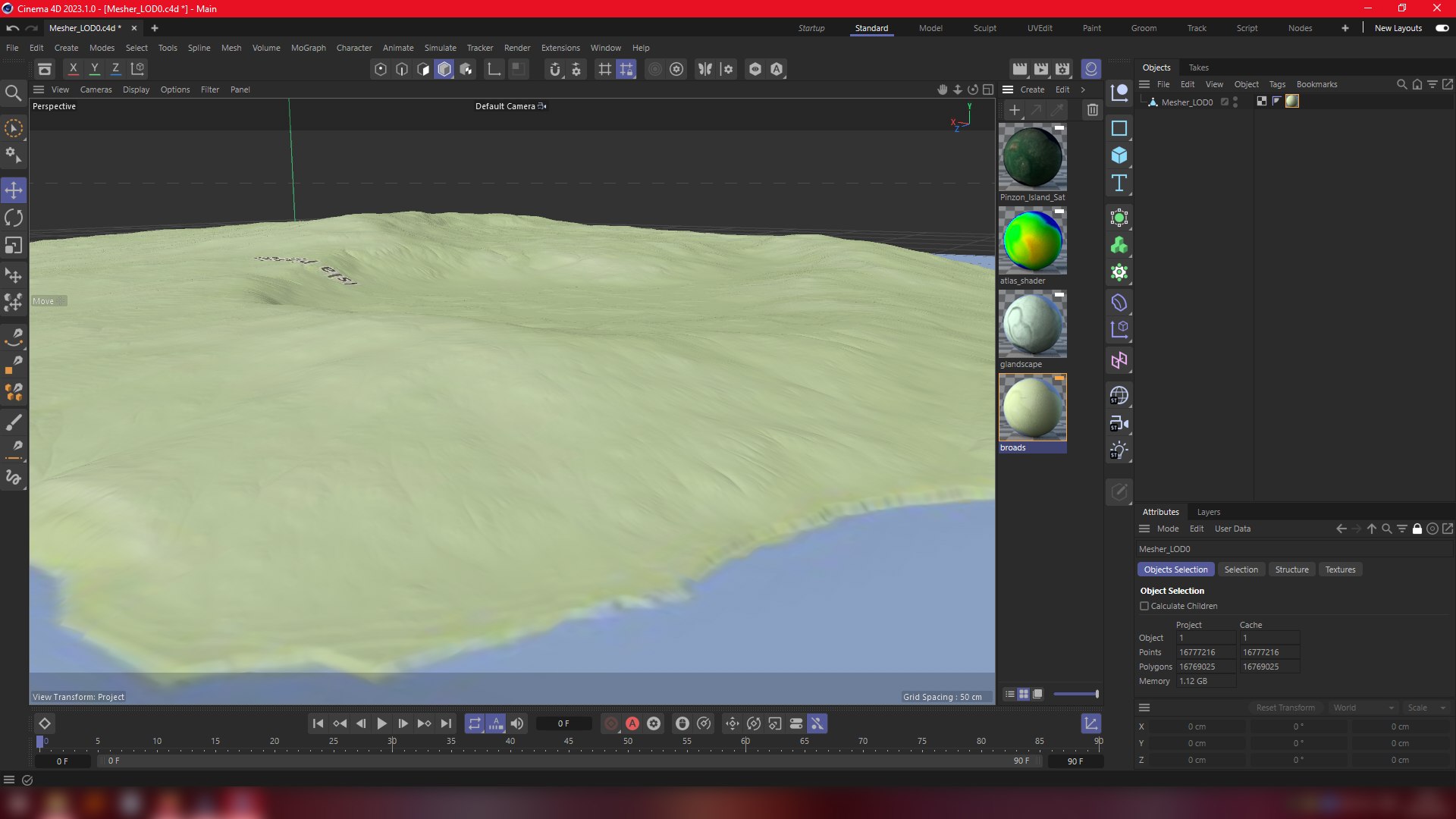The image size is (1456, 819).
Task: Add a Light object icon
Action: [1119, 450]
